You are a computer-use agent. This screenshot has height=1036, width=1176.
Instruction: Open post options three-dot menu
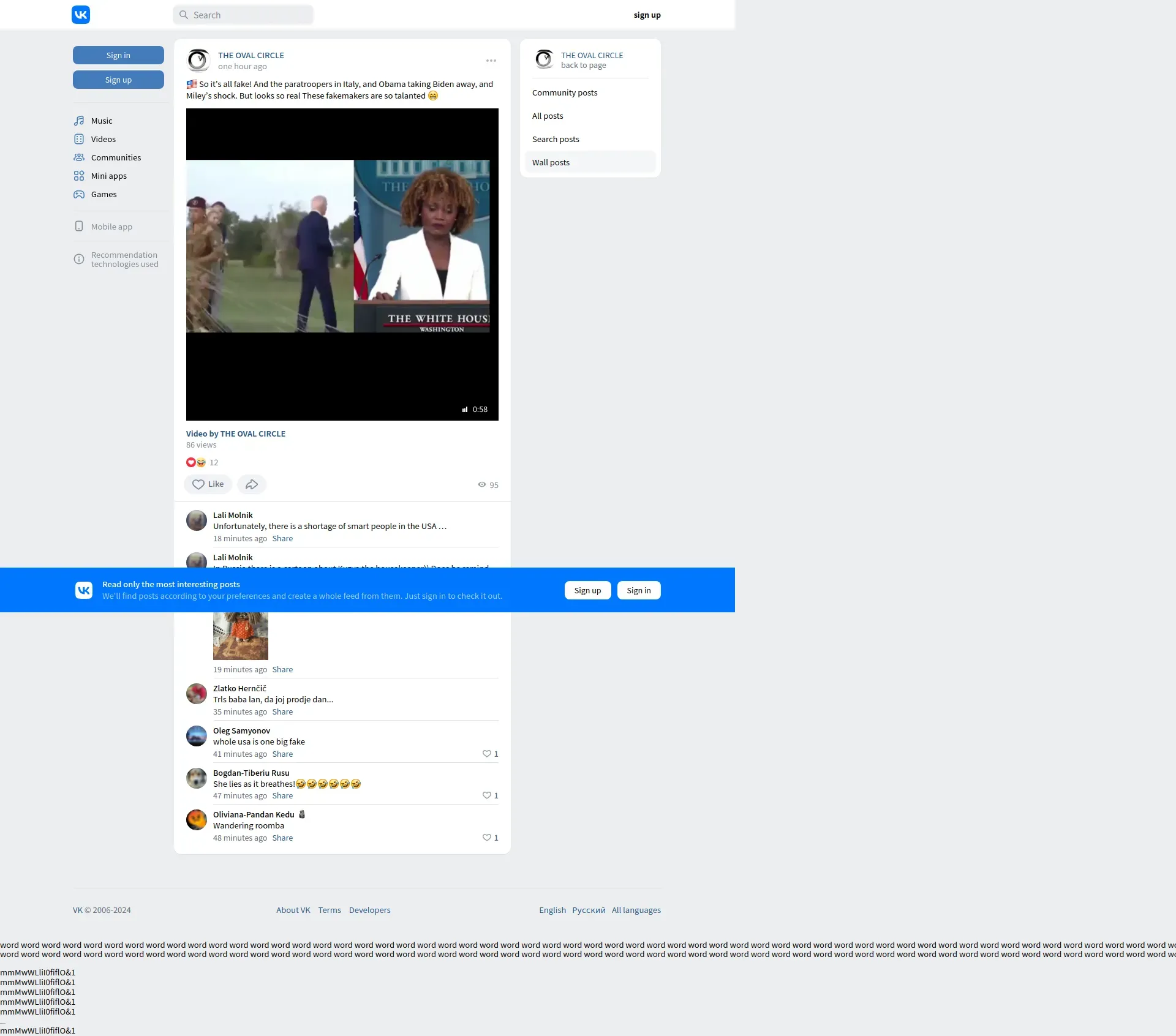(x=491, y=61)
